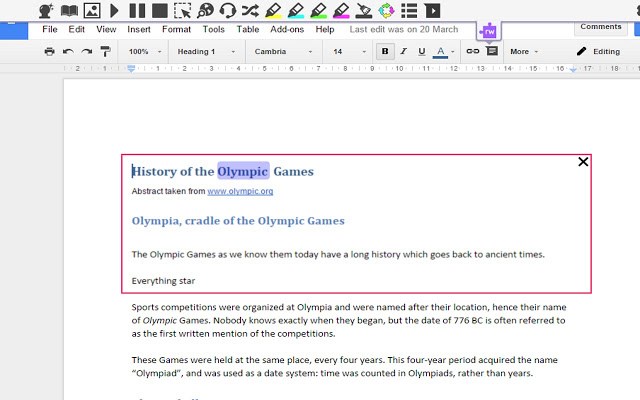Viewport: 640px width, 400px height.
Task: Click the Pause button in Read&Write toolbar
Action: (137, 11)
